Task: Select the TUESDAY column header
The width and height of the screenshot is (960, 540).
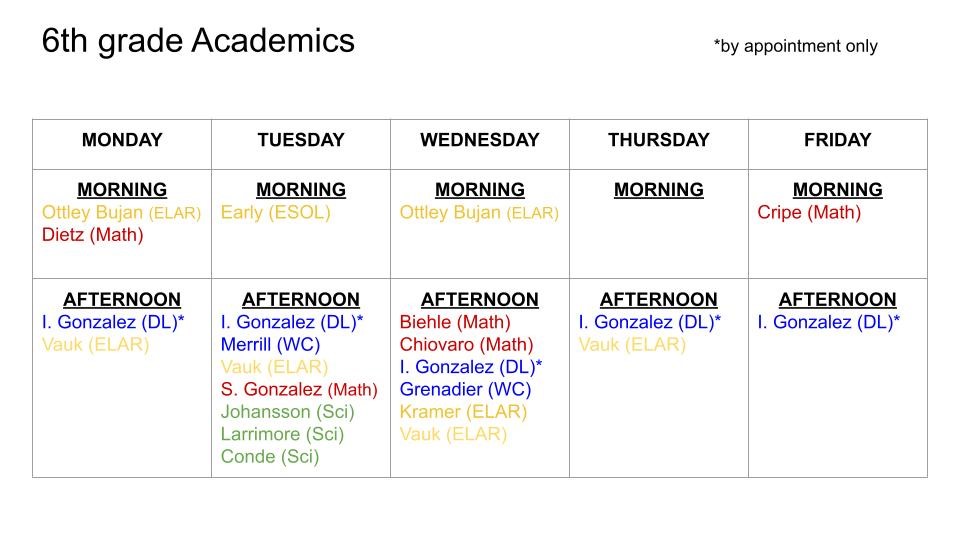Action: [300, 140]
